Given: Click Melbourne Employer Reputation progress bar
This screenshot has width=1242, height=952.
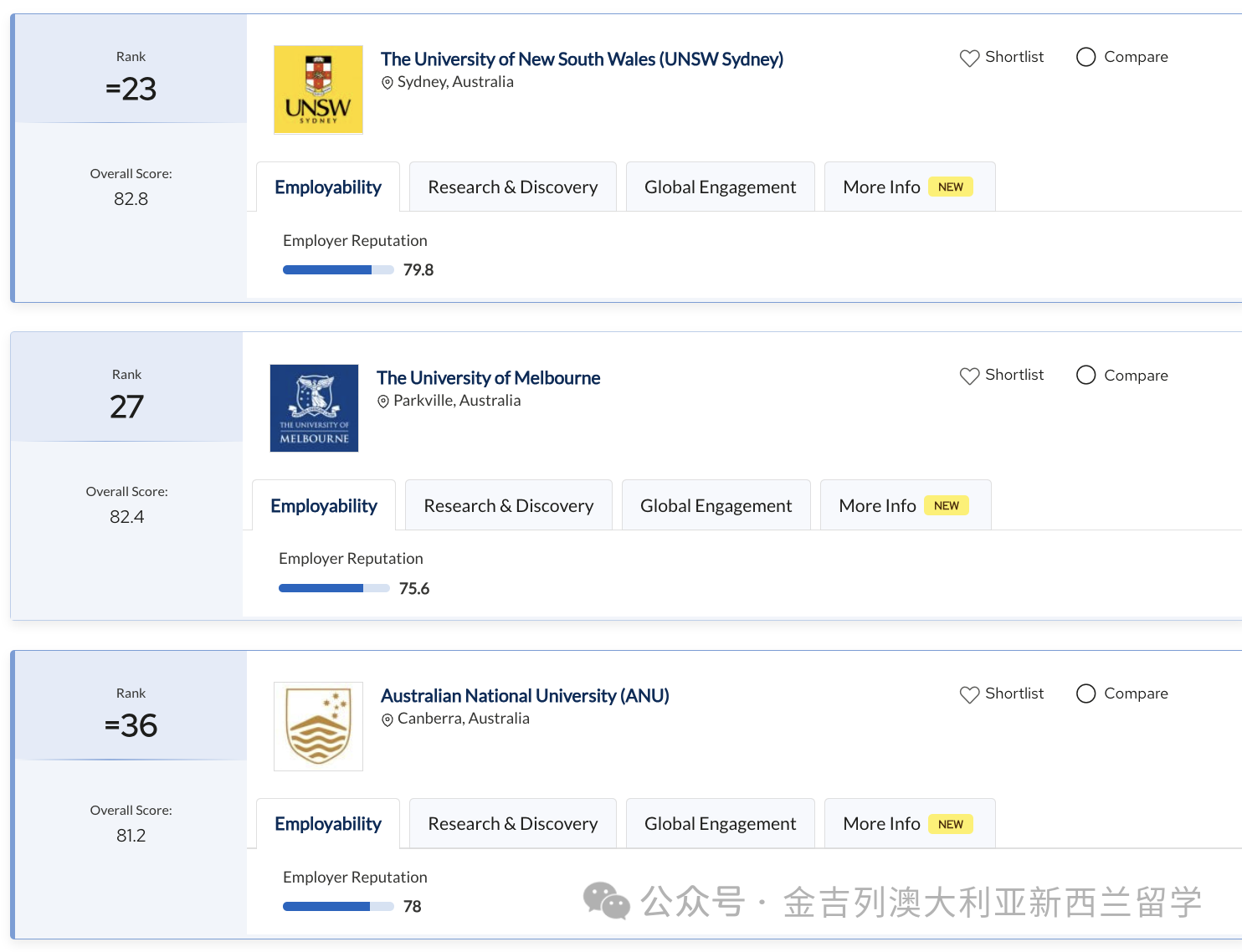Looking at the screenshot, I should [x=334, y=588].
